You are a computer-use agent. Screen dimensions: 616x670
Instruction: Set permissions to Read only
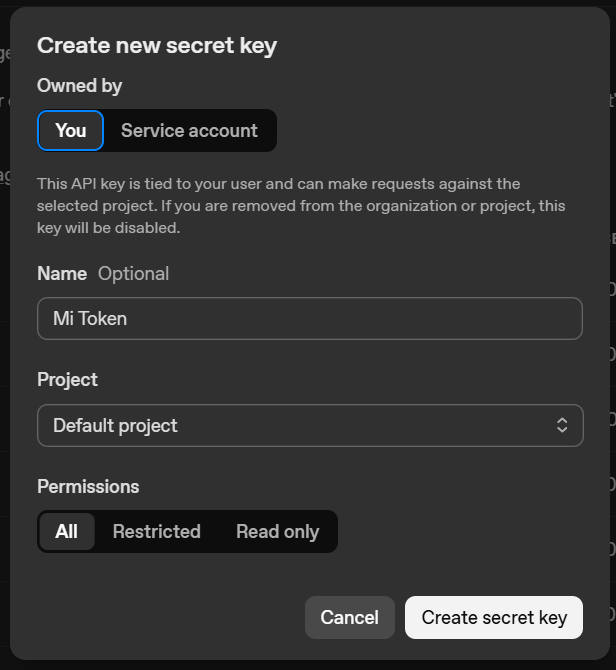[277, 532]
